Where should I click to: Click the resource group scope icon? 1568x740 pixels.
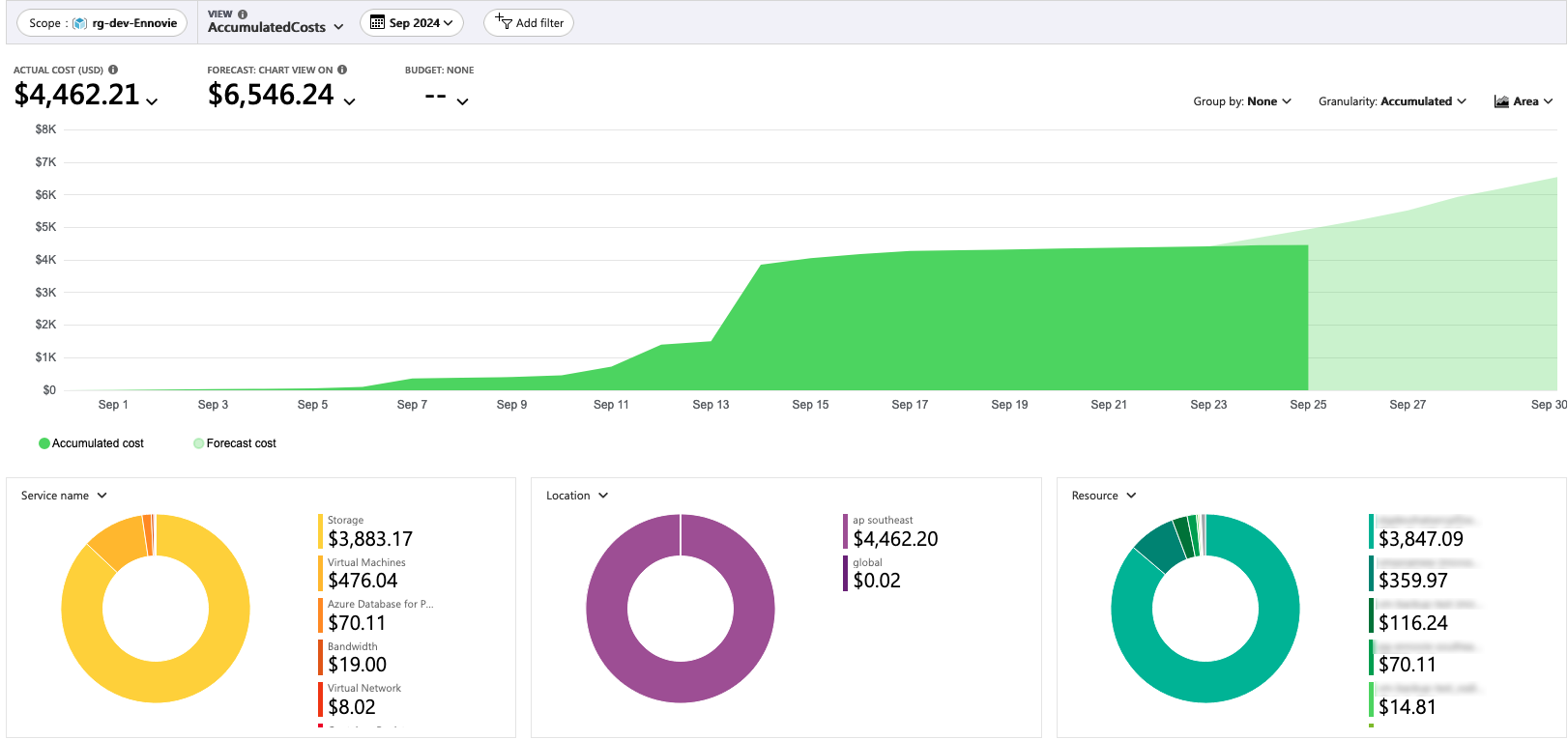80,23
